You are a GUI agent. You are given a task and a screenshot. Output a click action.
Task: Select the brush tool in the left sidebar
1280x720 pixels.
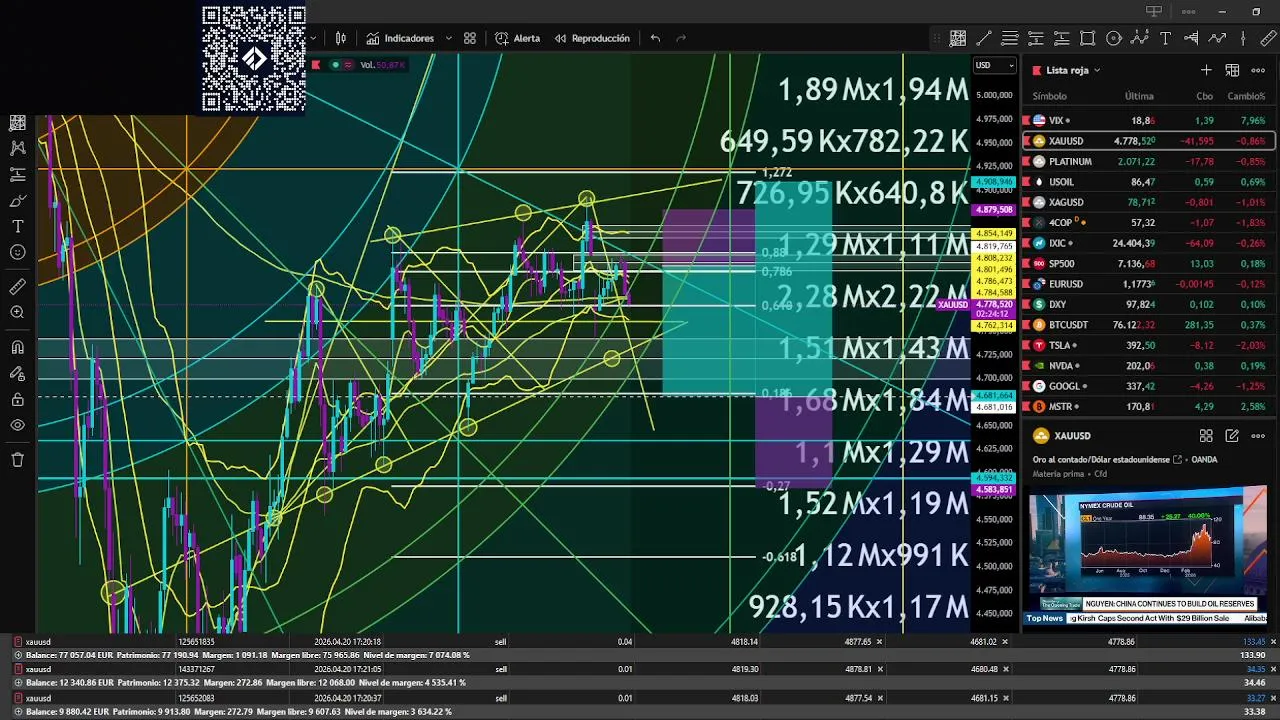[x=17, y=200]
